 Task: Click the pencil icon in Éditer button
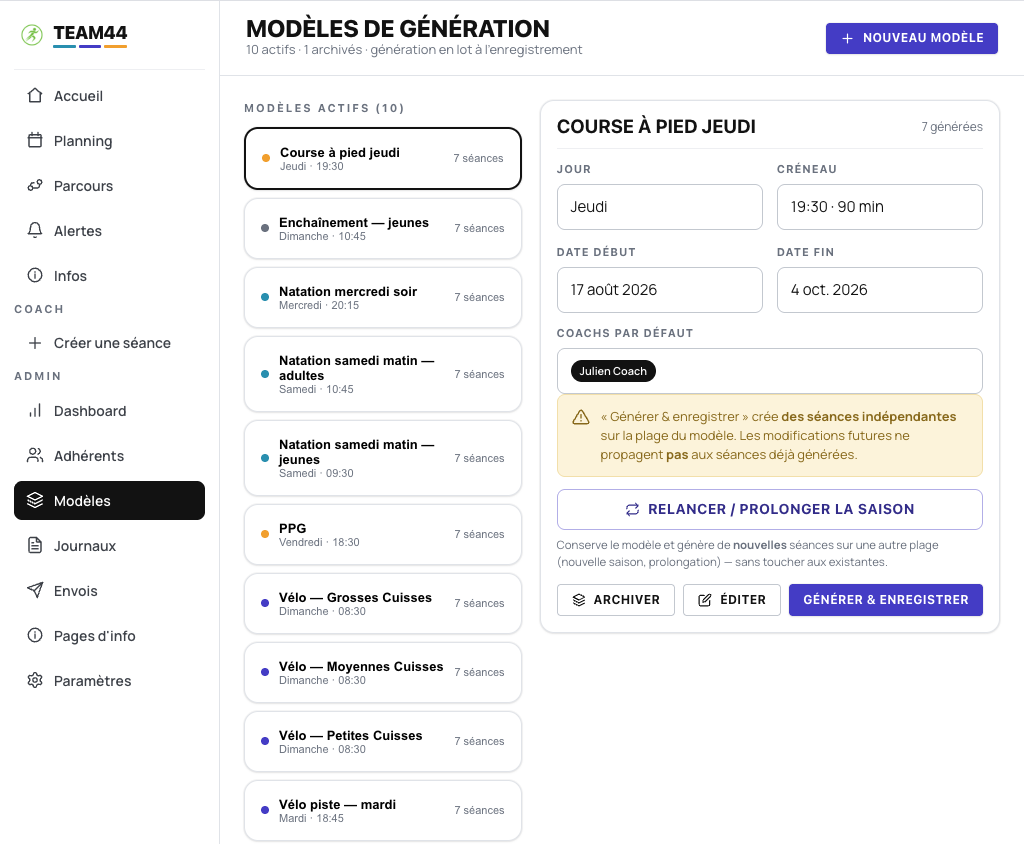tap(705, 600)
